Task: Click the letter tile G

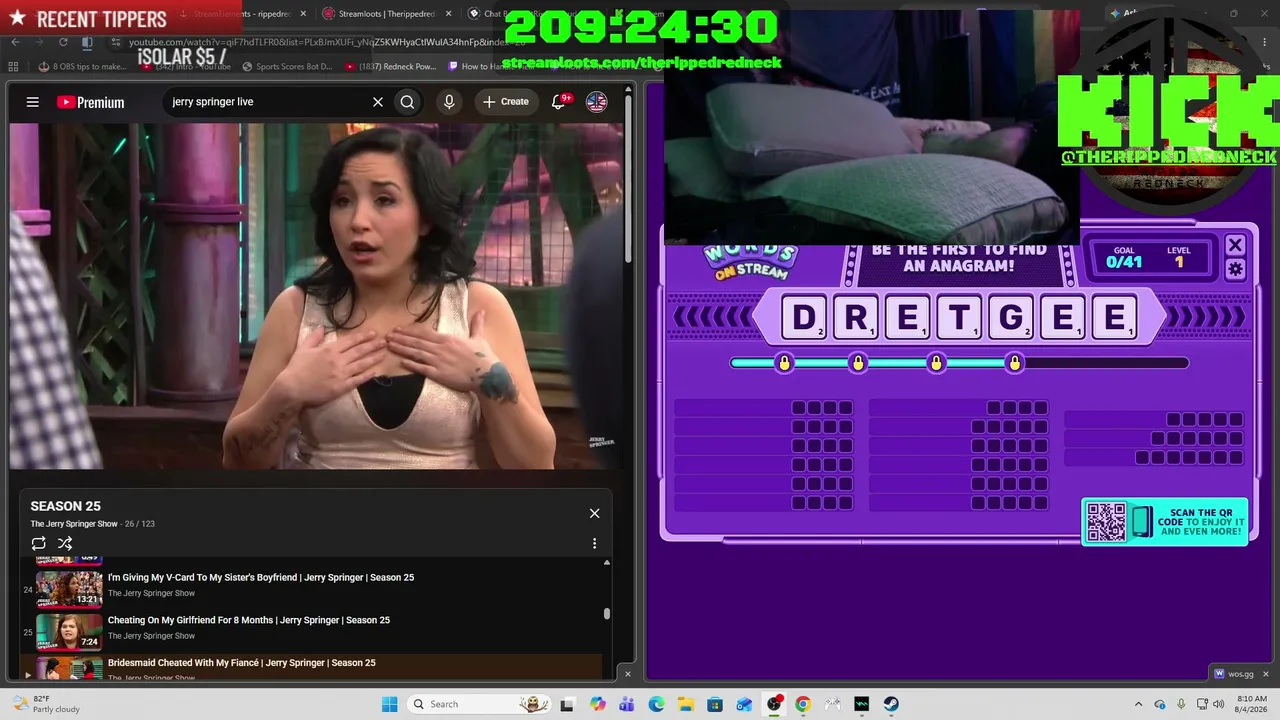Action: tap(1011, 318)
